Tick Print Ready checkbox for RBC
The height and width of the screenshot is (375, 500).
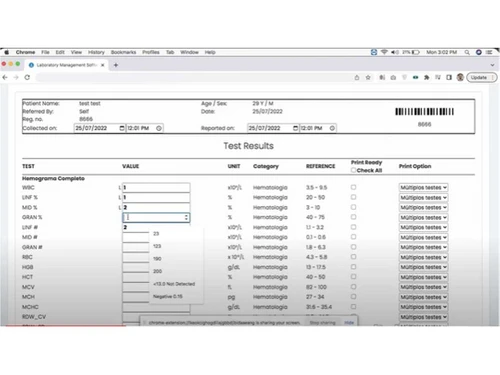tap(353, 257)
